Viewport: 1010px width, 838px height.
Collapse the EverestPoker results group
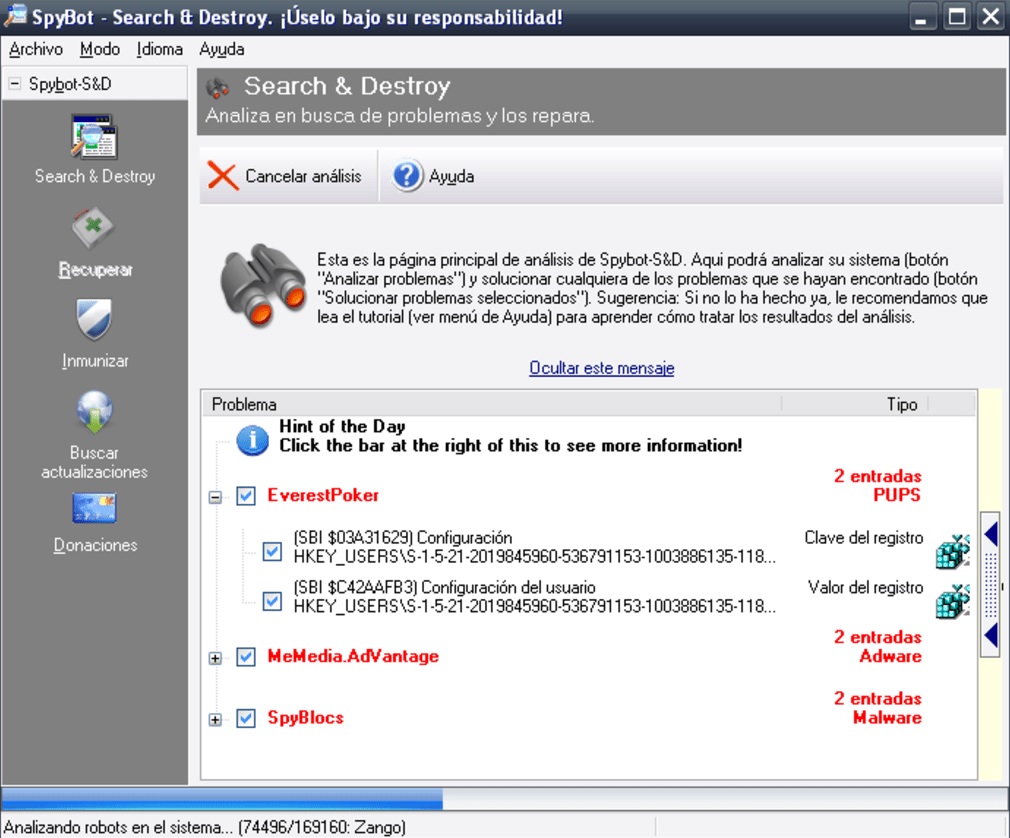pyautogui.click(x=215, y=495)
